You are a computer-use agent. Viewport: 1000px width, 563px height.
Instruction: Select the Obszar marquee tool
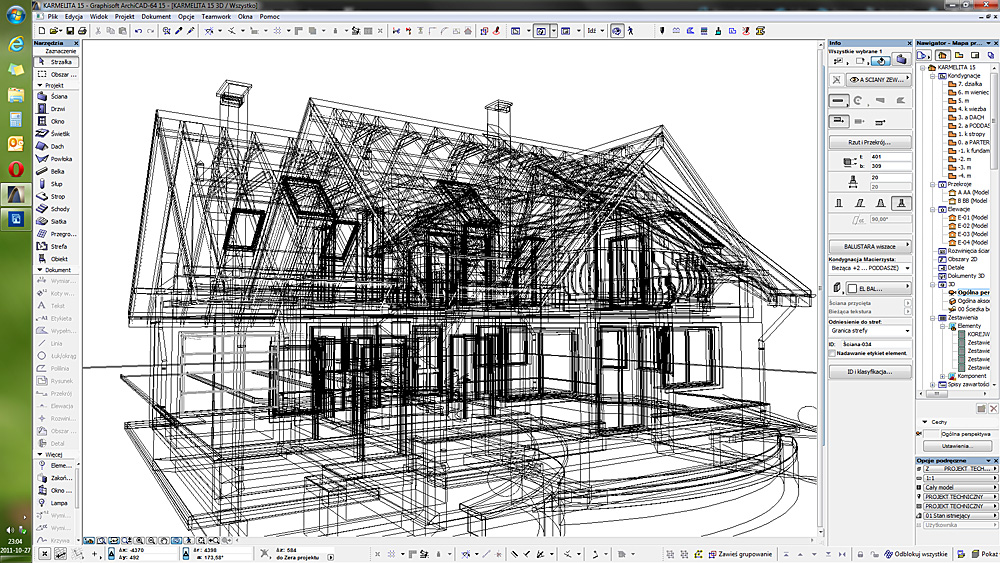click(x=56, y=74)
